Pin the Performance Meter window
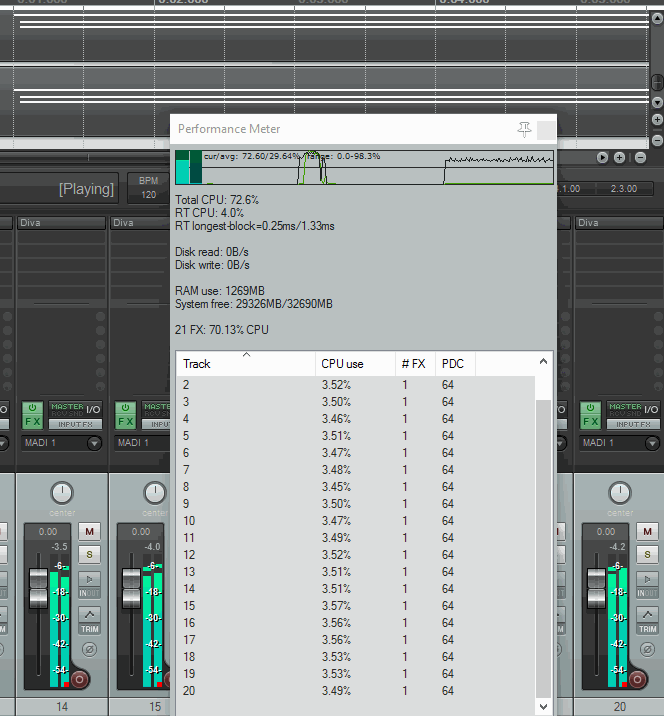This screenshot has height=716, width=664. [524, 129]
